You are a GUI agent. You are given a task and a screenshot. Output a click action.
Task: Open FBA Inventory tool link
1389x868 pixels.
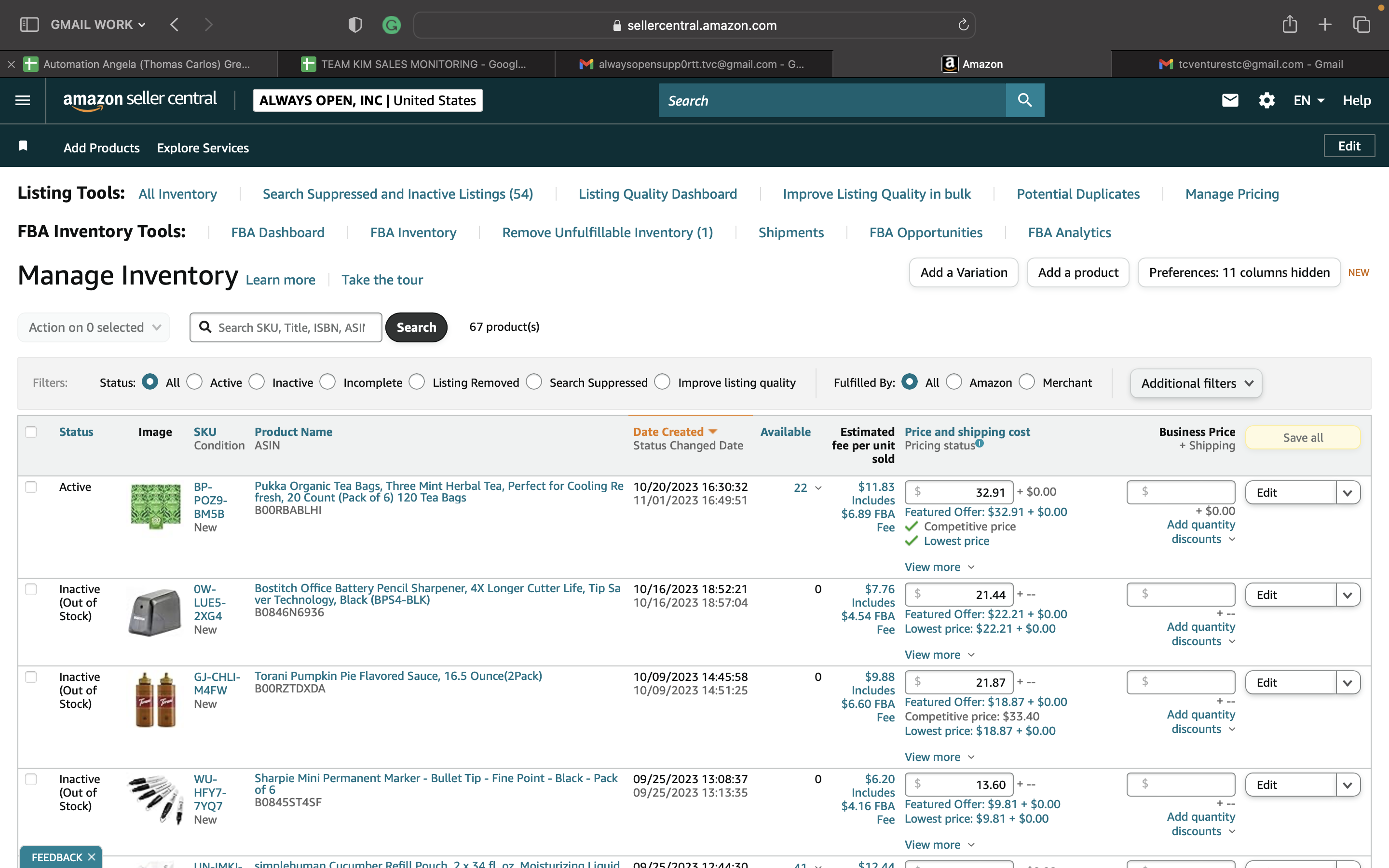[x=413, y=232]
